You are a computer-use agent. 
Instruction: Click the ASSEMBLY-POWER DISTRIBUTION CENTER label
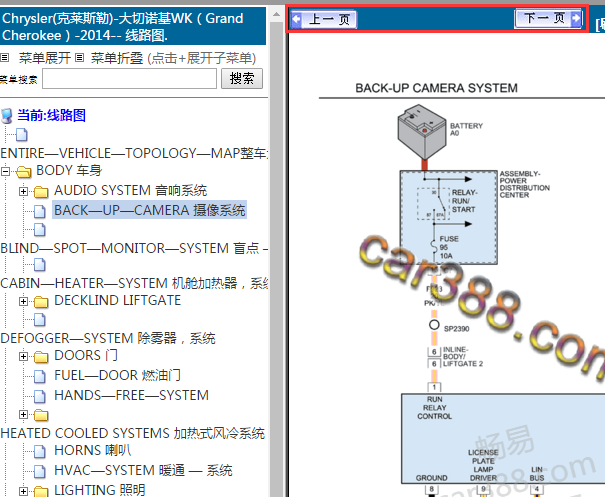click(x=525, y=184)
